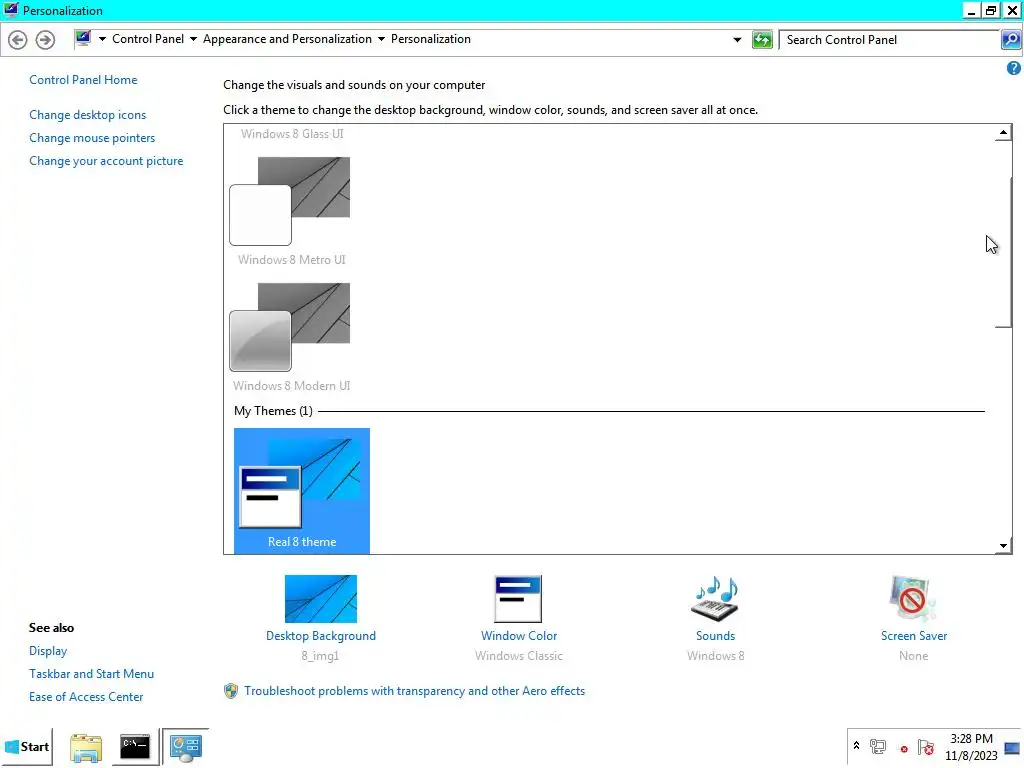1024x768 pixels.
Task: Select the Windows 8 Modern UI theme thumbnail
Action: click(290, 327)
